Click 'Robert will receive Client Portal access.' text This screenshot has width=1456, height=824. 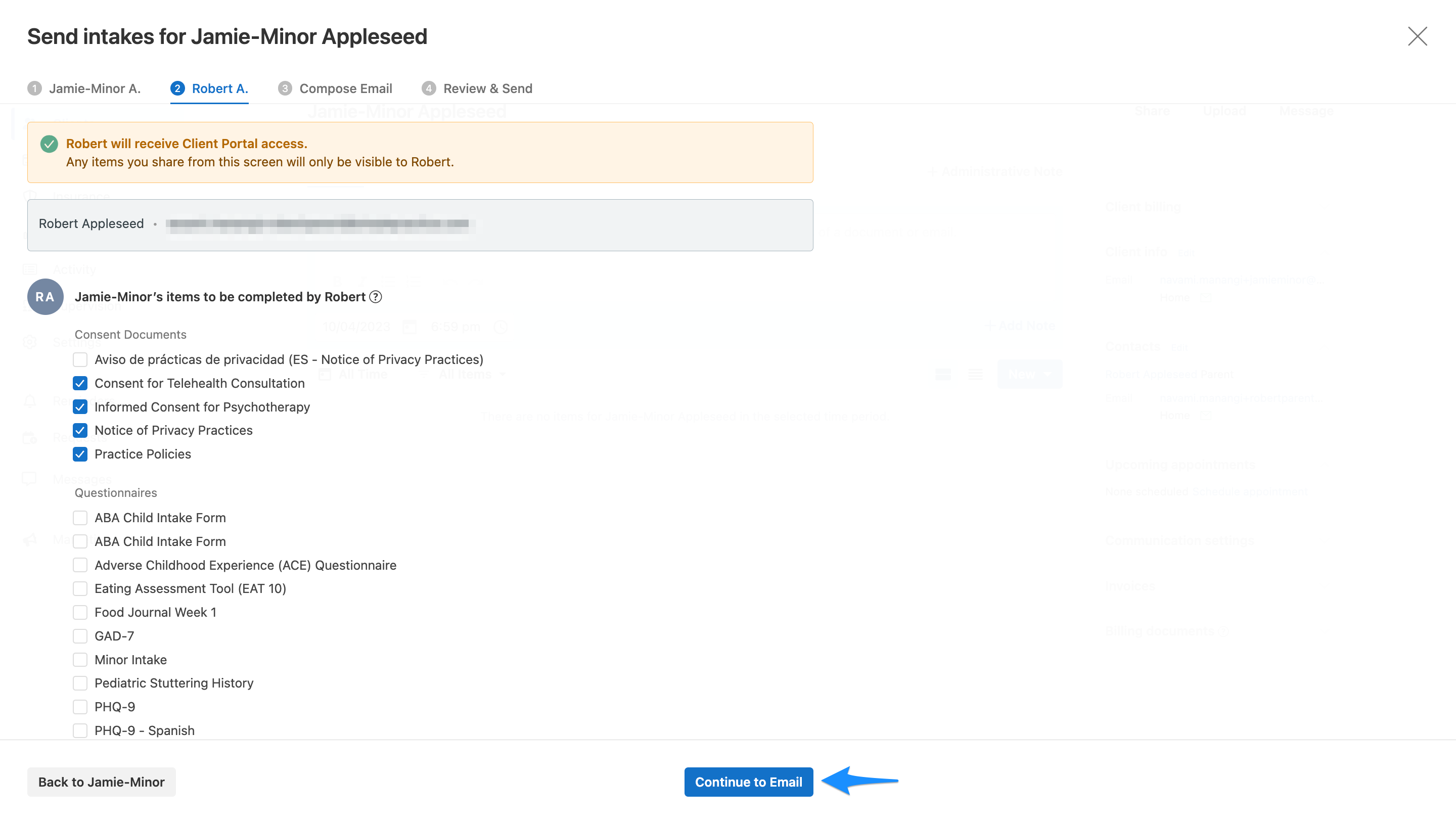pos(187,144)
